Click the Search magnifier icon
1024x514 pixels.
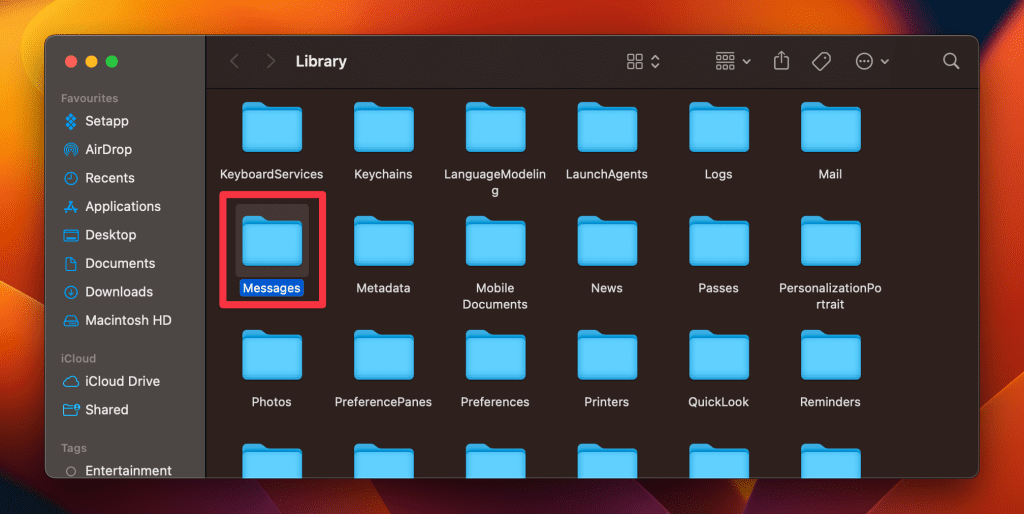pos(951,61)
